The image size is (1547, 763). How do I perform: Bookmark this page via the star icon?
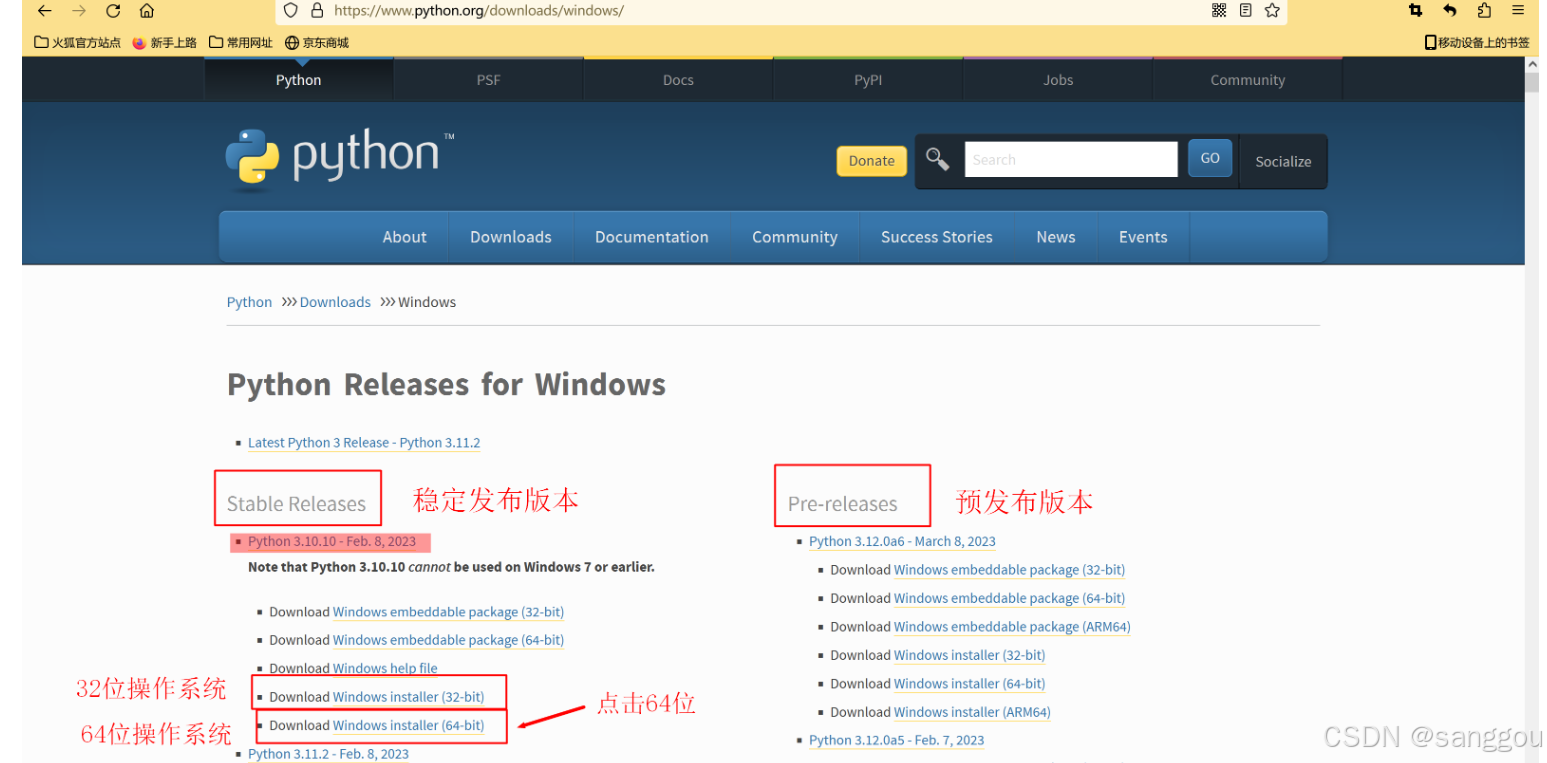(1272, 11)
